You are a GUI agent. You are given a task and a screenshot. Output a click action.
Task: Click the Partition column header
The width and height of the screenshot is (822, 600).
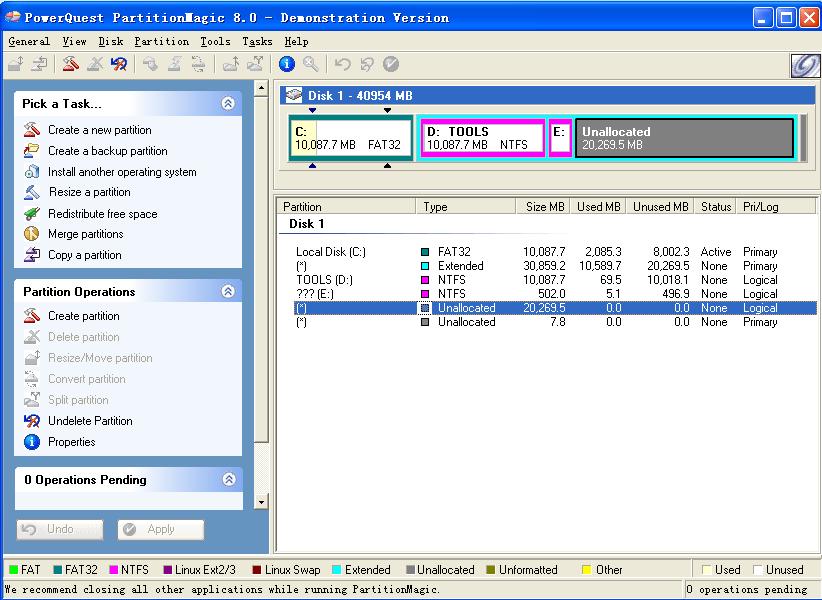[x=346, y=206]
